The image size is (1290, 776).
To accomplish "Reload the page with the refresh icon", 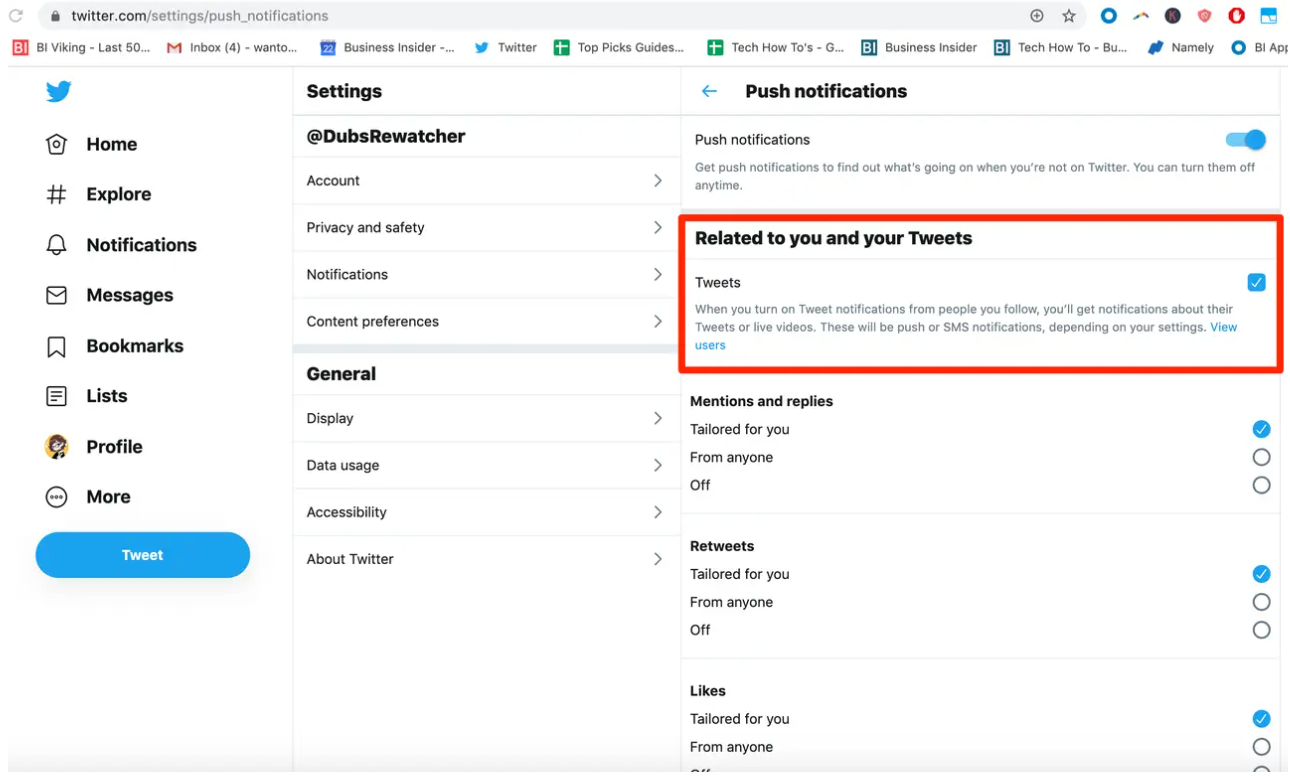I will tap(16, 16).
